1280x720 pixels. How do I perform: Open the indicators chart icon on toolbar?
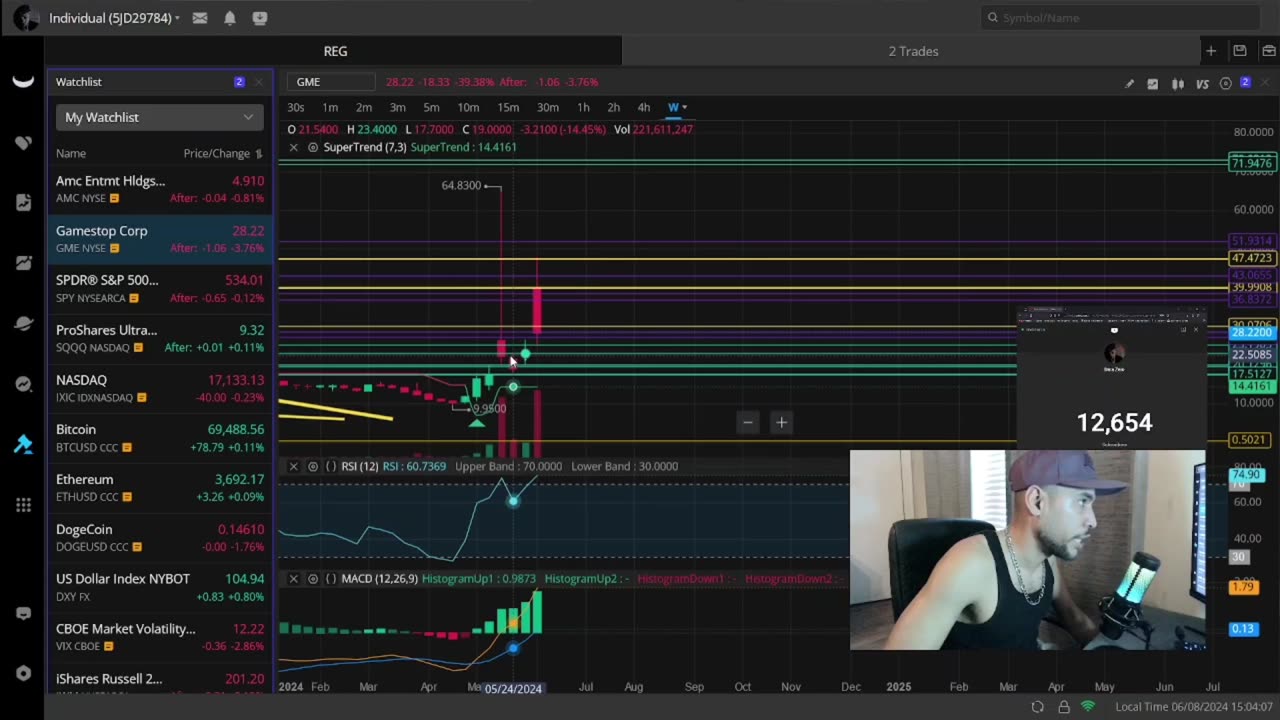tap(1153, 83)
